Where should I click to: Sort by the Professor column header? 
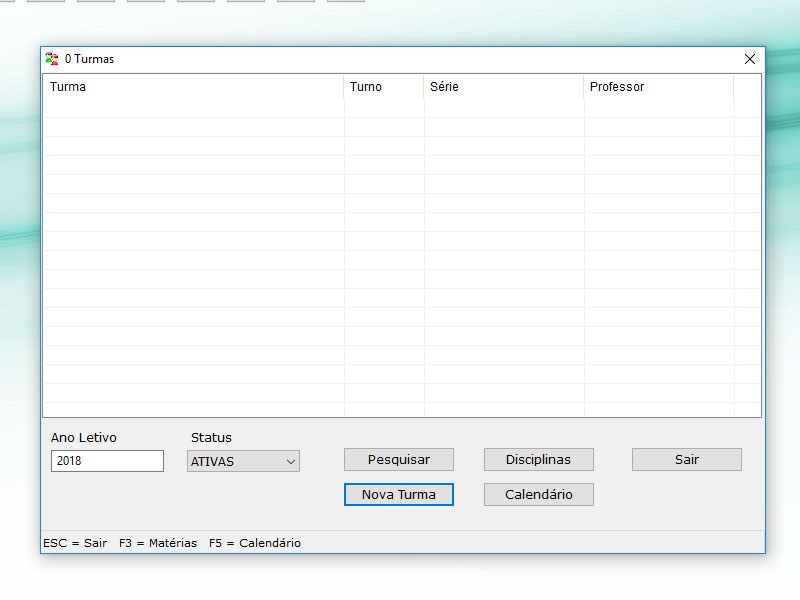point(658,87)
